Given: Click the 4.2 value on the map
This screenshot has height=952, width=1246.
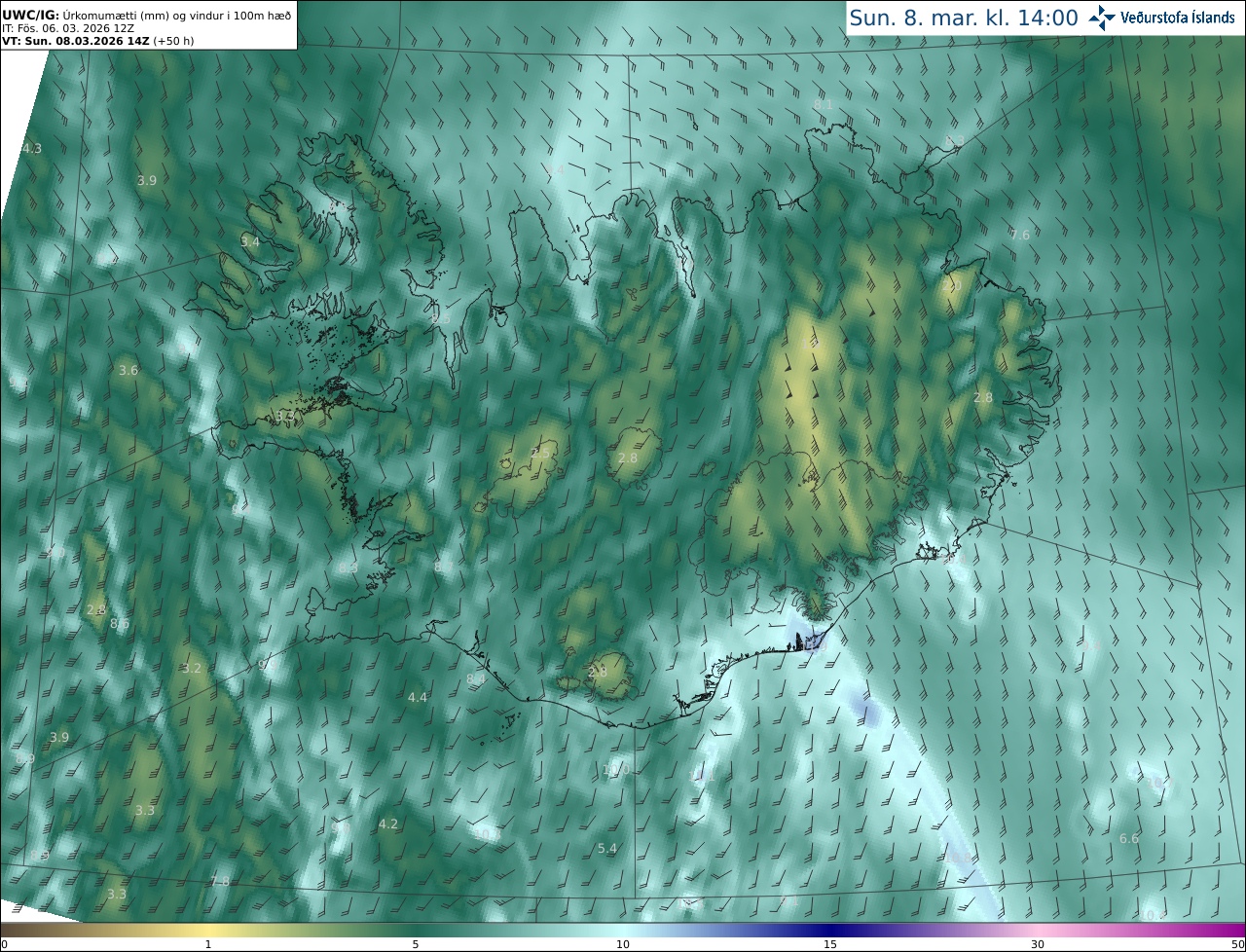Looking at the screenshot, I should (388, 824).
